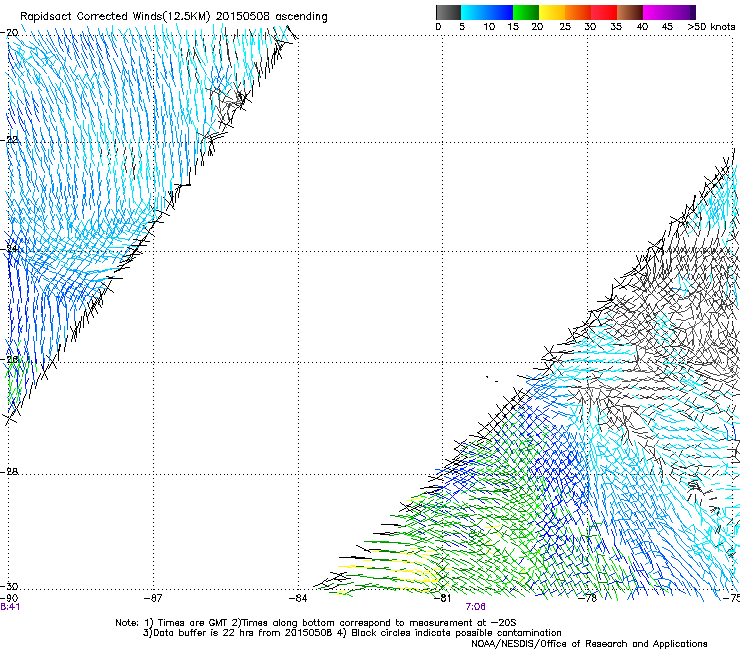Viewport: 740px width, 650px height.
Task: Click the '45' label under the color bar
Action: coord(667,27)
